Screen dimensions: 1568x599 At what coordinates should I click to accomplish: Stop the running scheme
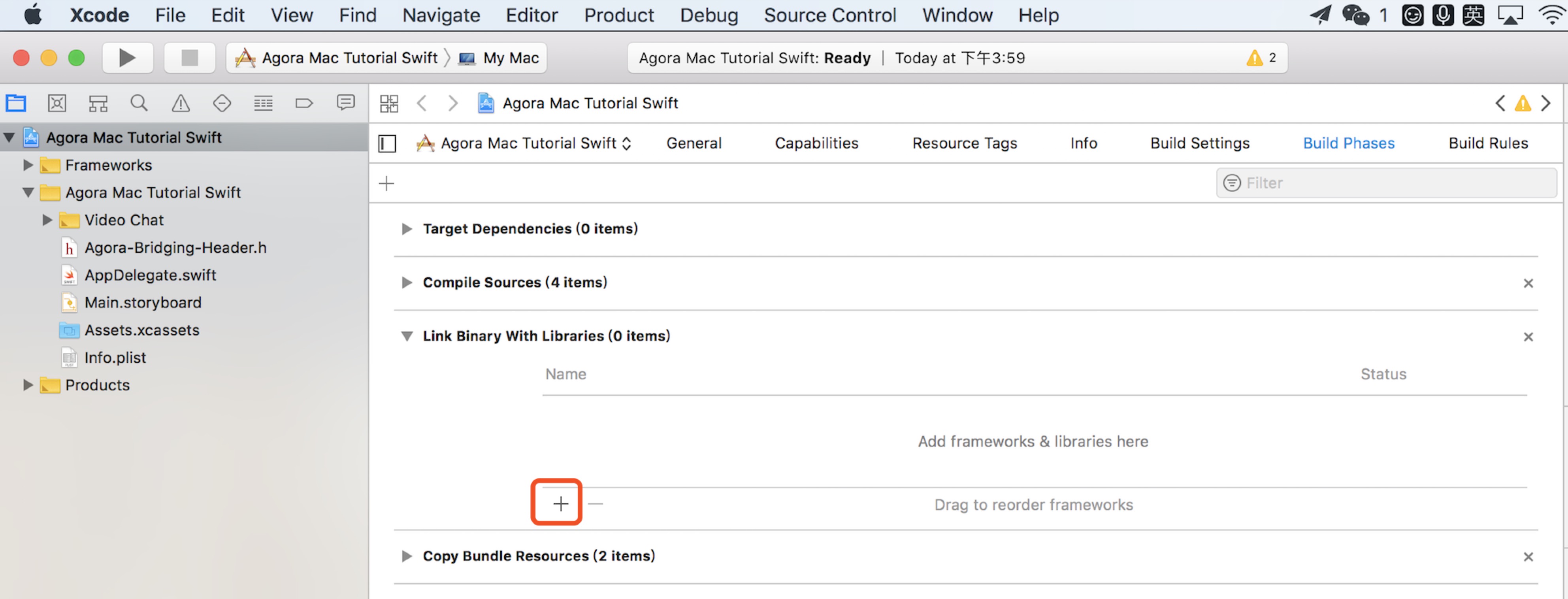tap(189, 58)
